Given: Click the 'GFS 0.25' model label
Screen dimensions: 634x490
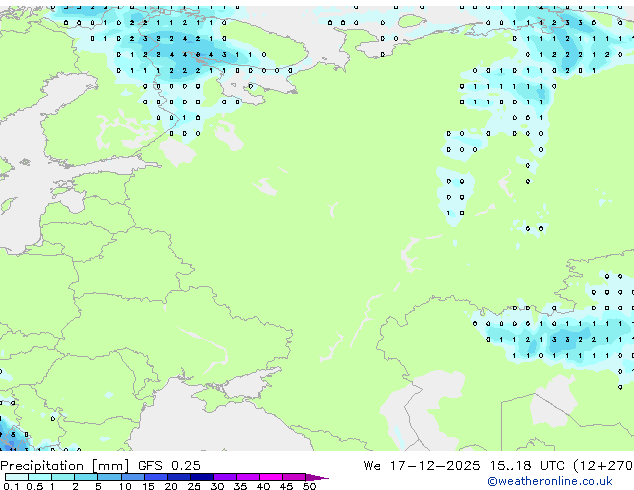Looking at the screenshot, I should point(169,466).
